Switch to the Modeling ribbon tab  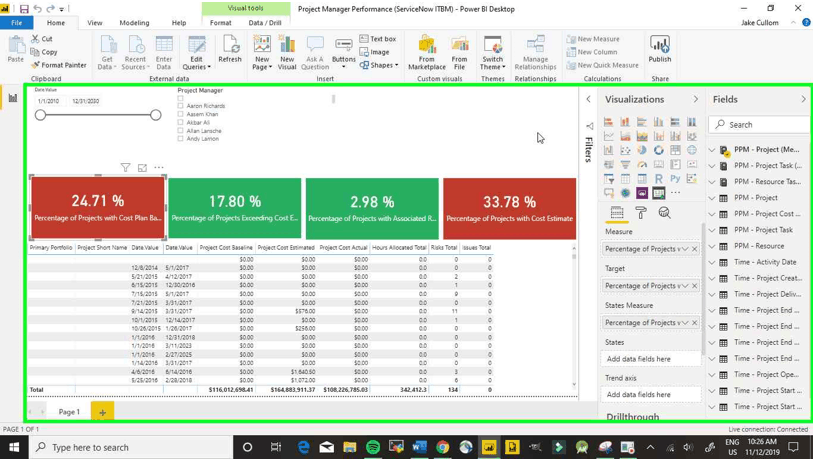click(134, 23)
